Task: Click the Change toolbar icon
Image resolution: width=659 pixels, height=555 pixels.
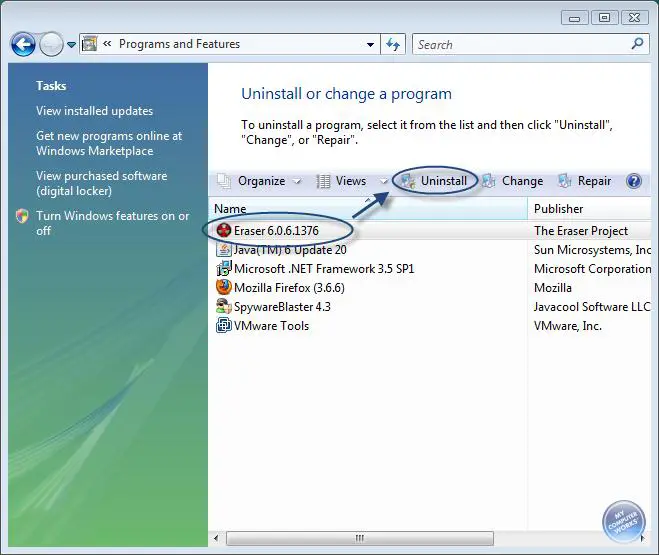Action: coord(489,181)
